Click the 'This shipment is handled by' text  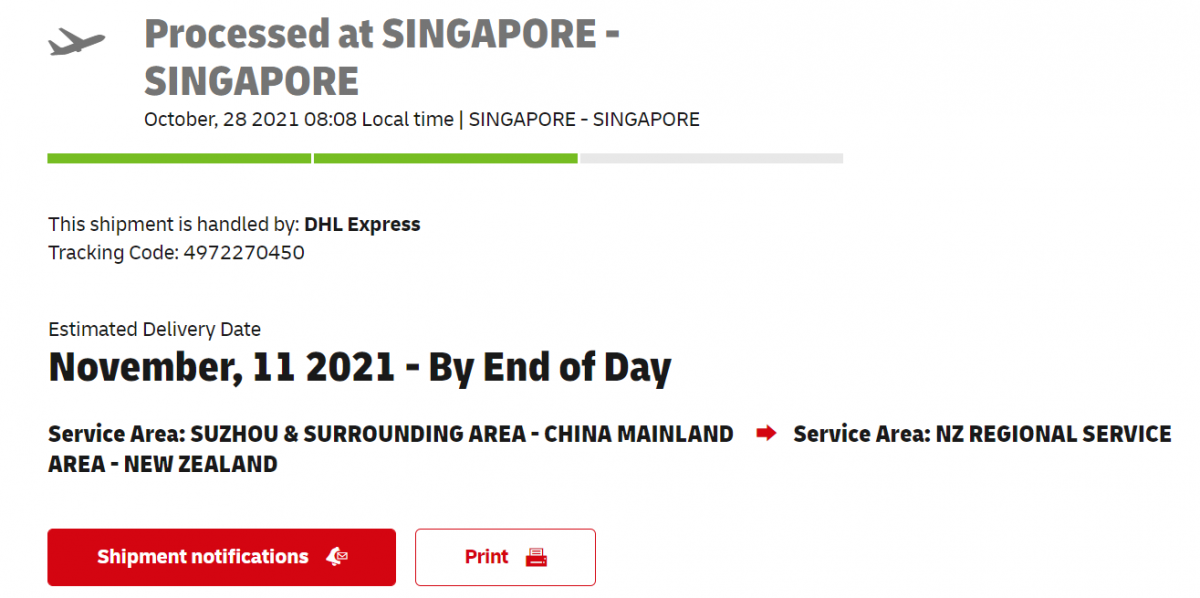point(174,225)
